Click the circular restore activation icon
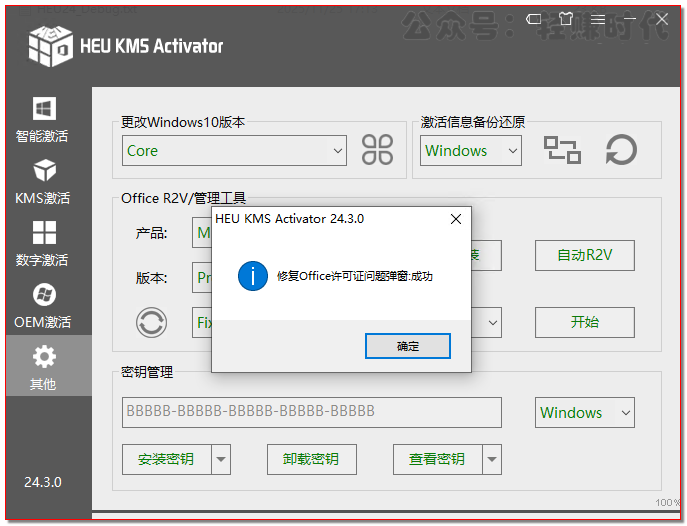687x526 pixels. [621, 150]
